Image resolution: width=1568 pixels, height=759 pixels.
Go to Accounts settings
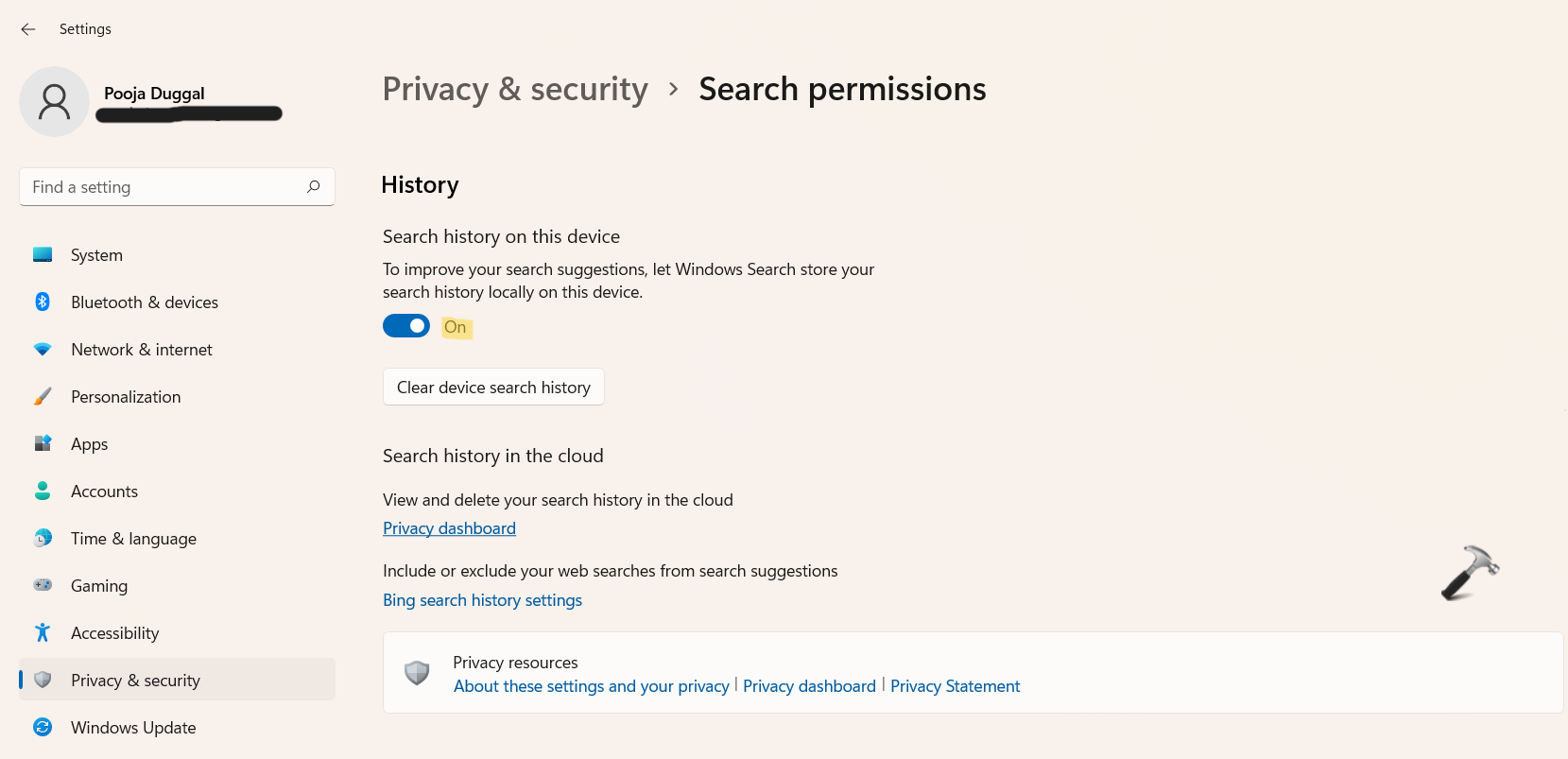[104, 492]
